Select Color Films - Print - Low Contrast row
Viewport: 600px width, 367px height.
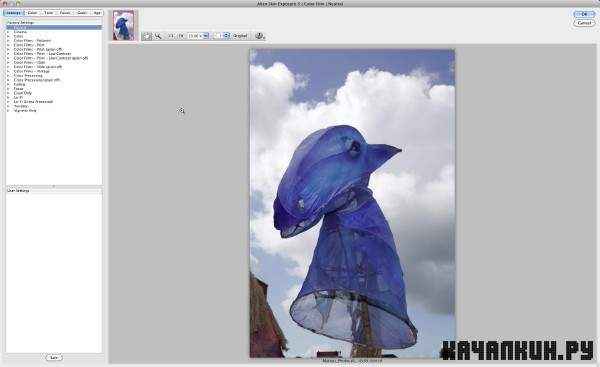point(54,54)
